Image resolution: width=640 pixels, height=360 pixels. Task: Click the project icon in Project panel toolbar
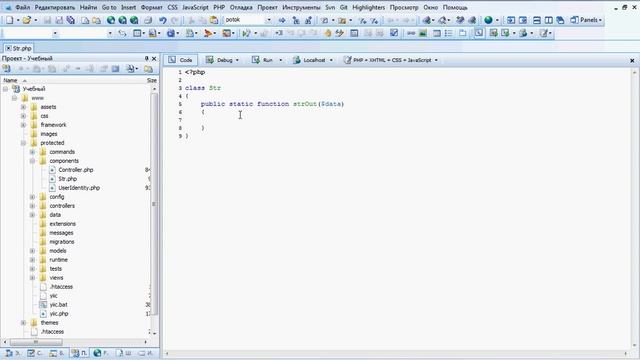(x=7, y=69)
